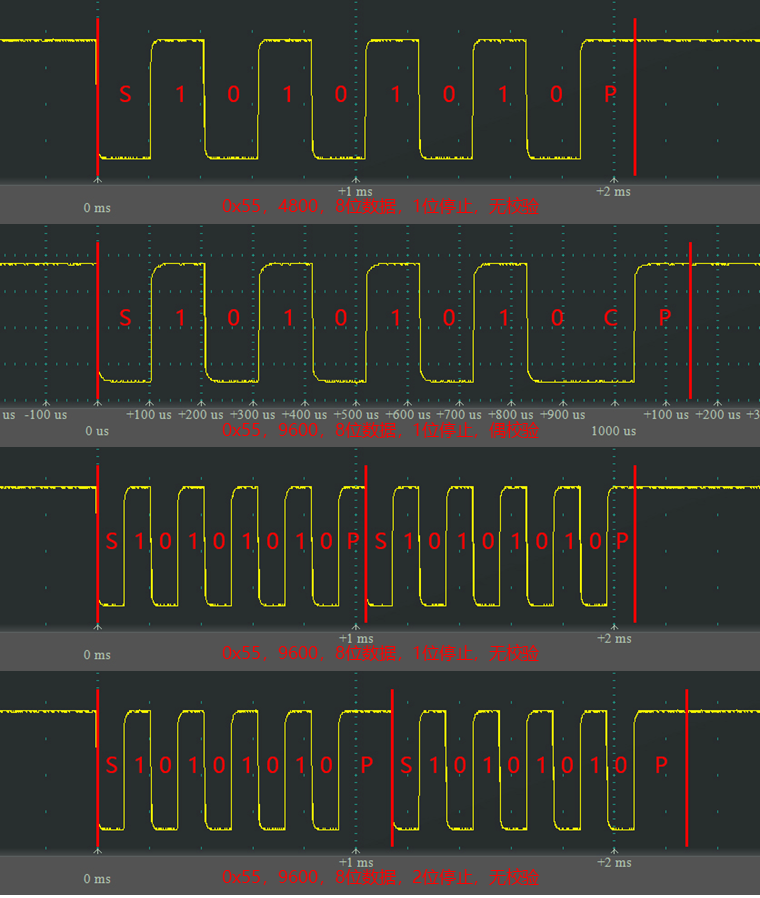Select the 1000 us label in the second waveform
The image size is (760, 898).
pyautogui.click(x=614, y=431)
